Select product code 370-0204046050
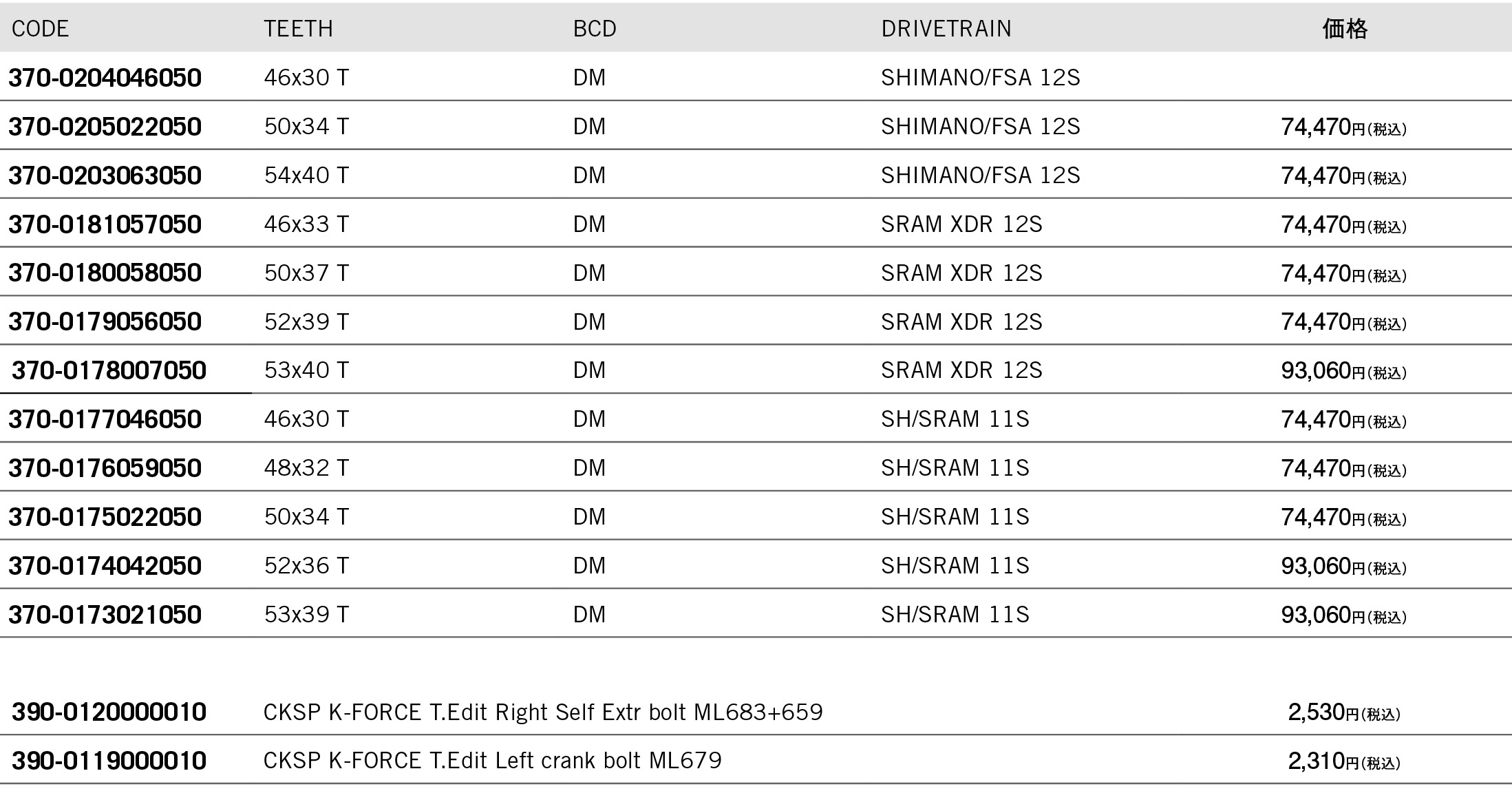1512x802 pixels. 105,78
